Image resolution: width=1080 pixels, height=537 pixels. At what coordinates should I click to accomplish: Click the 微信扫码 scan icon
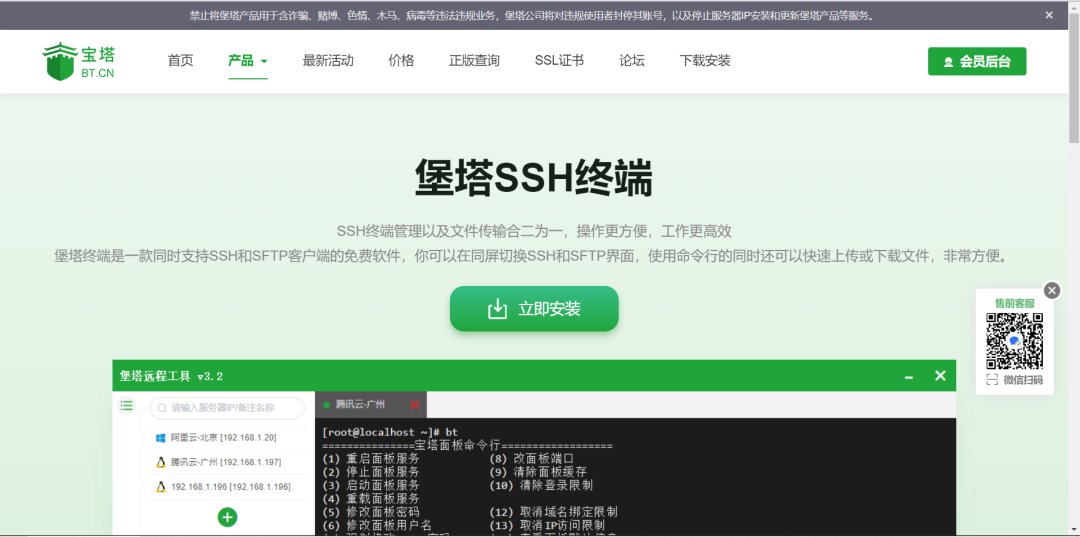pyautogui.click(x=992, y=380)
